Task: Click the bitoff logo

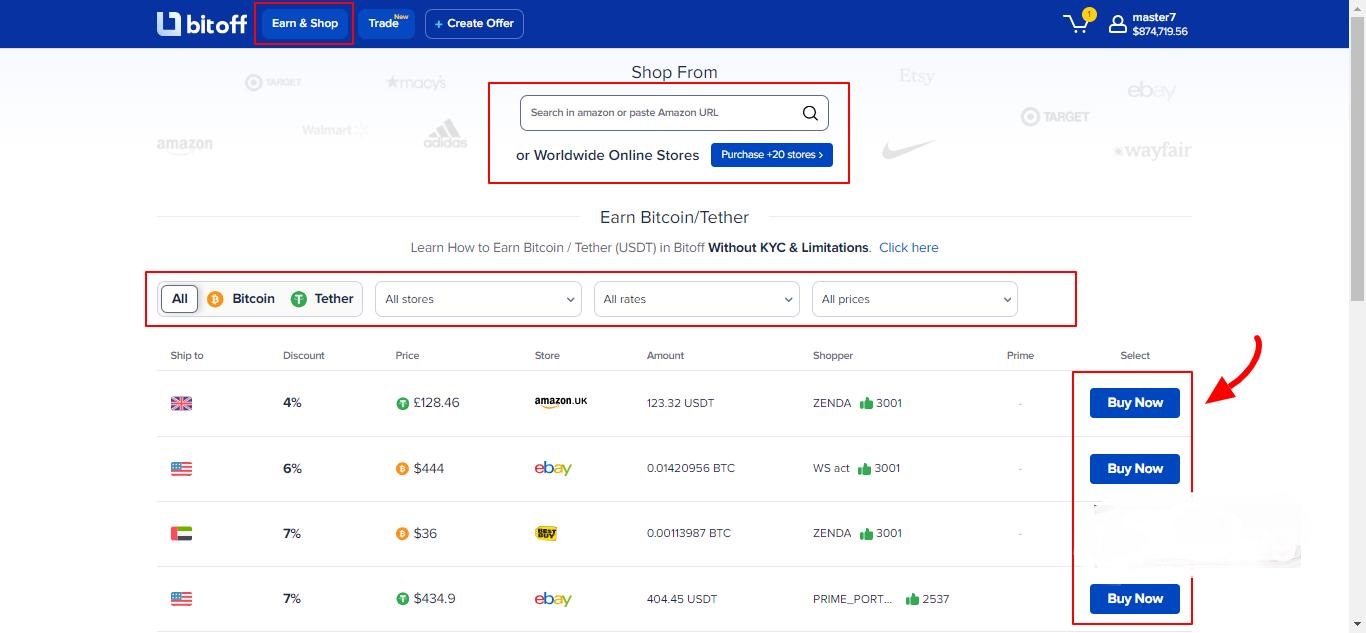Action: click(201, 24)
